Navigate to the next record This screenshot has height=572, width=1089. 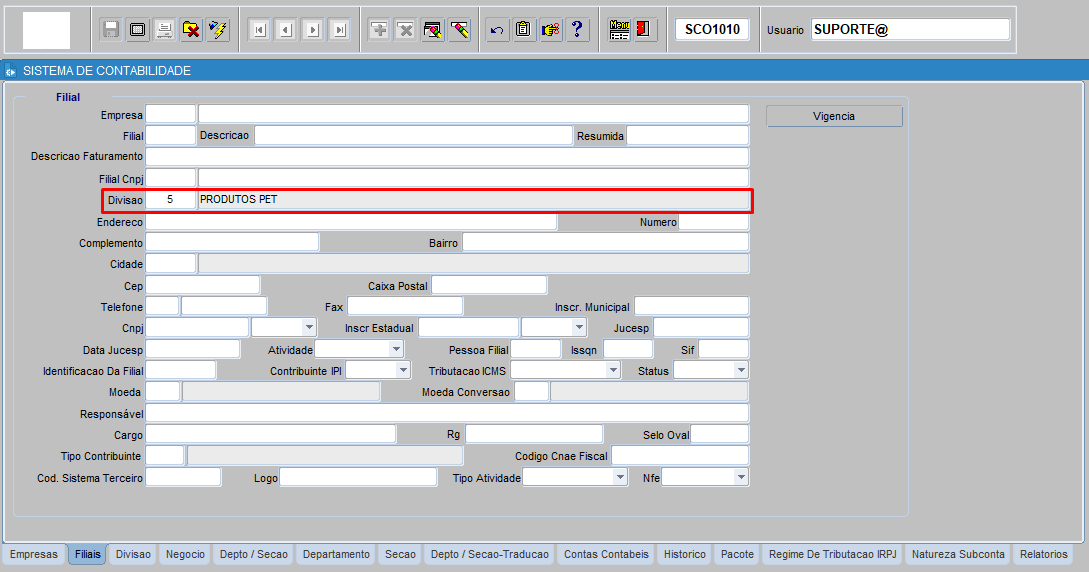(313, 30)
